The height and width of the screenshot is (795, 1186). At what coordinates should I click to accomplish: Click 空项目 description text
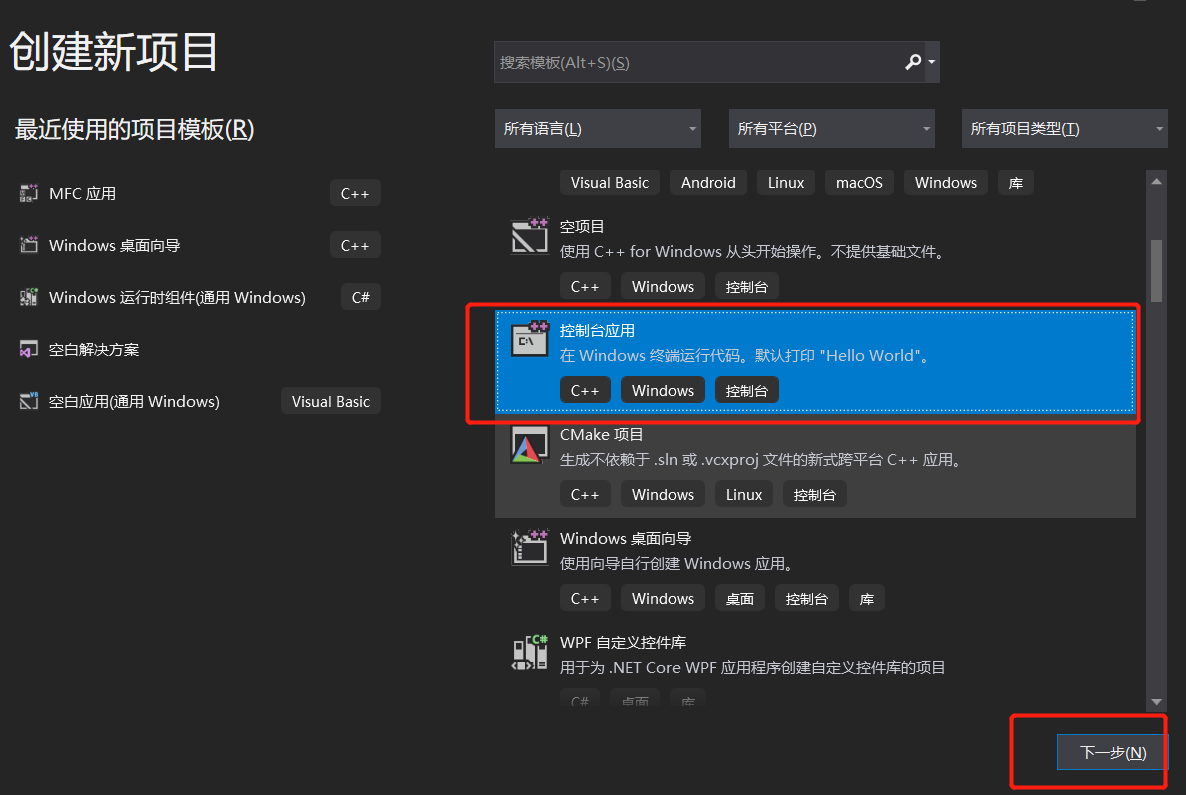pyautogui.click(x=753, y=251)
